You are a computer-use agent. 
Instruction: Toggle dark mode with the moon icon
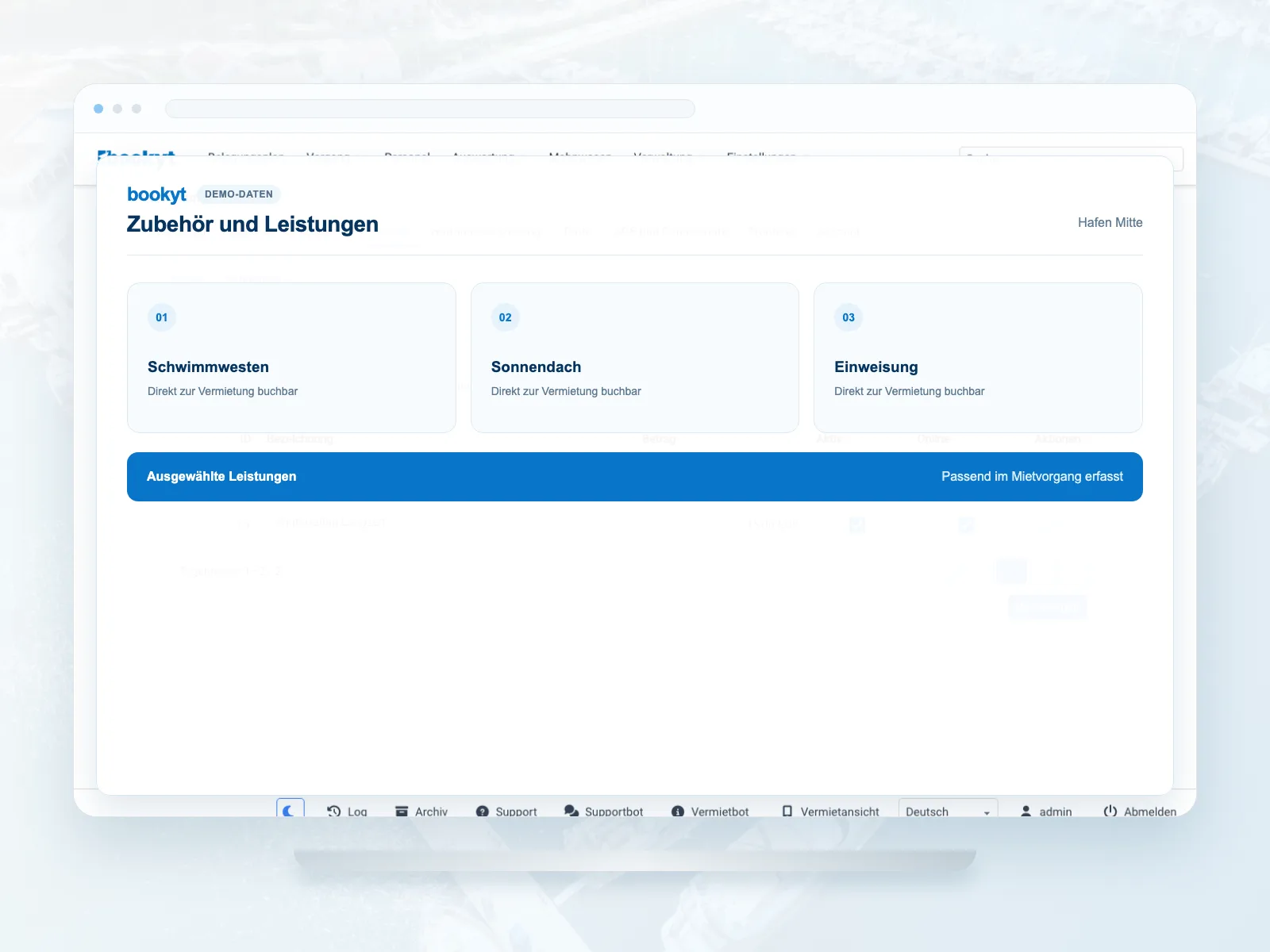point(291,808)
